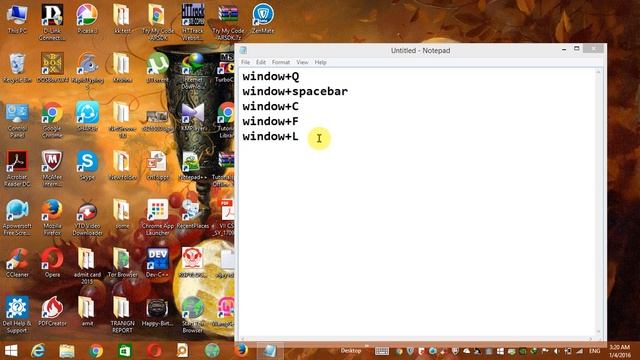Open the File menu in Notepad

tap(245, 62)
